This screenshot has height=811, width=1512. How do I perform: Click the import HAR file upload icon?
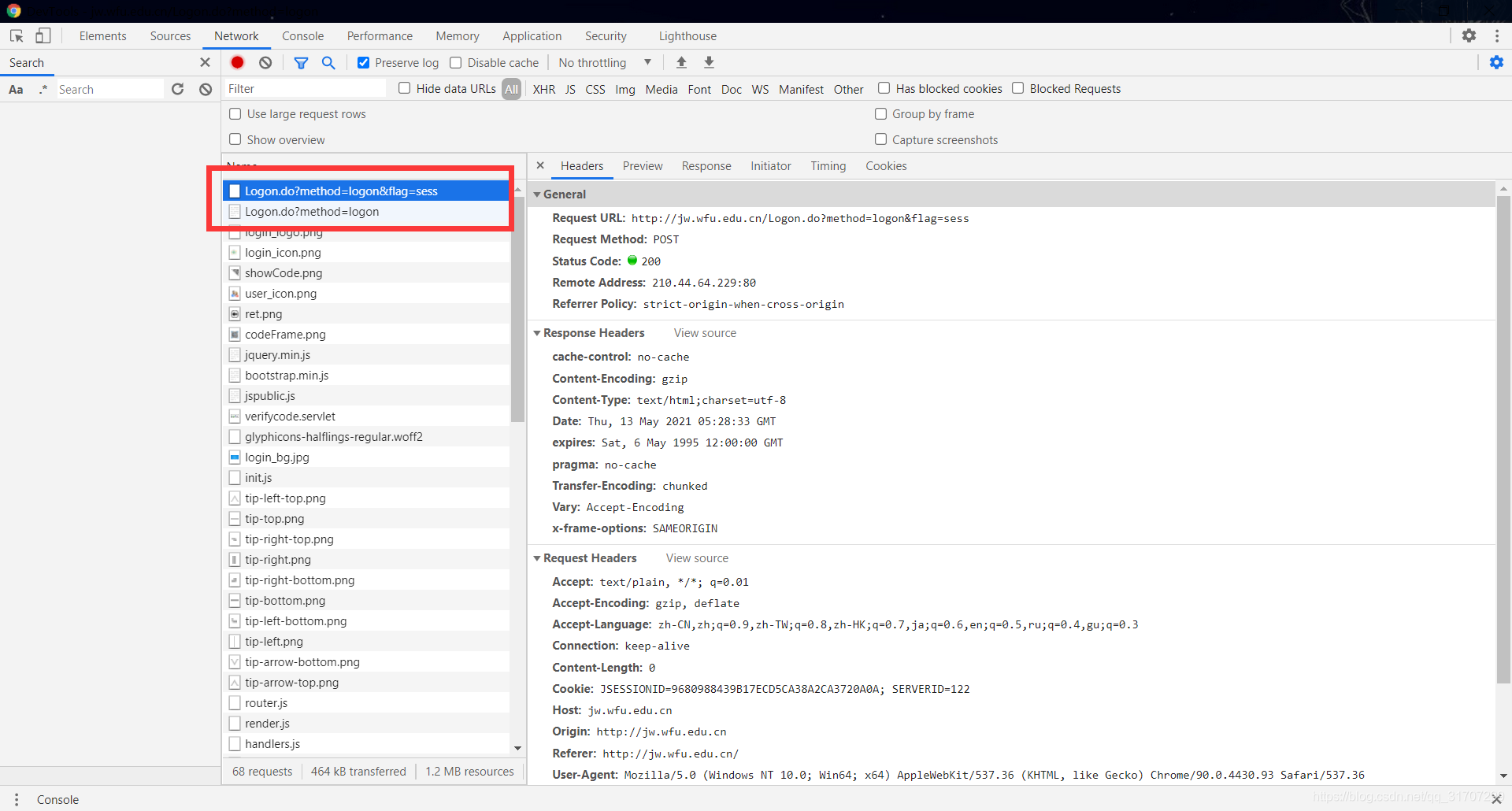681,62
